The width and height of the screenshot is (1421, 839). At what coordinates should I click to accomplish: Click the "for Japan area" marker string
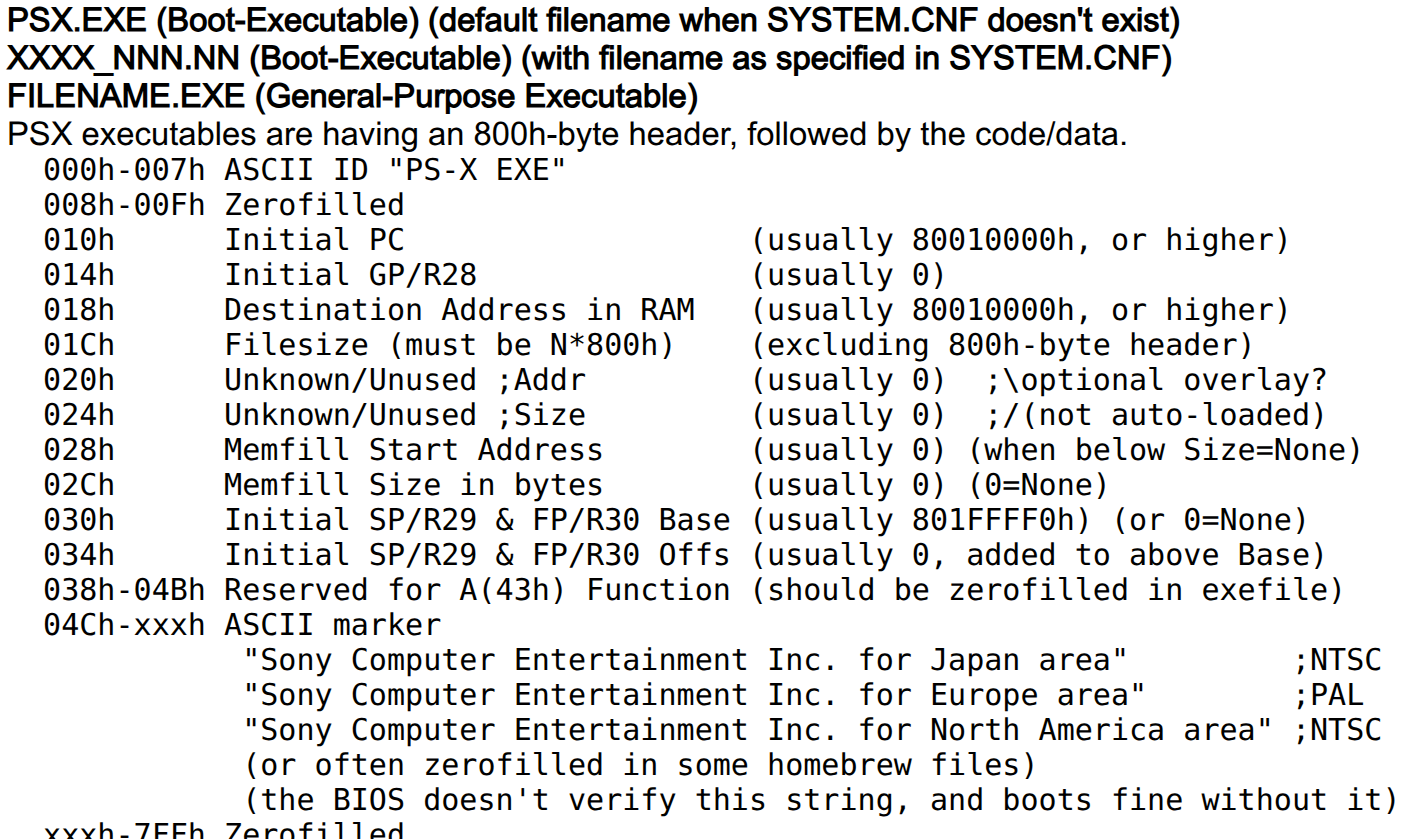pyautogui.click(x=687, y=660)
